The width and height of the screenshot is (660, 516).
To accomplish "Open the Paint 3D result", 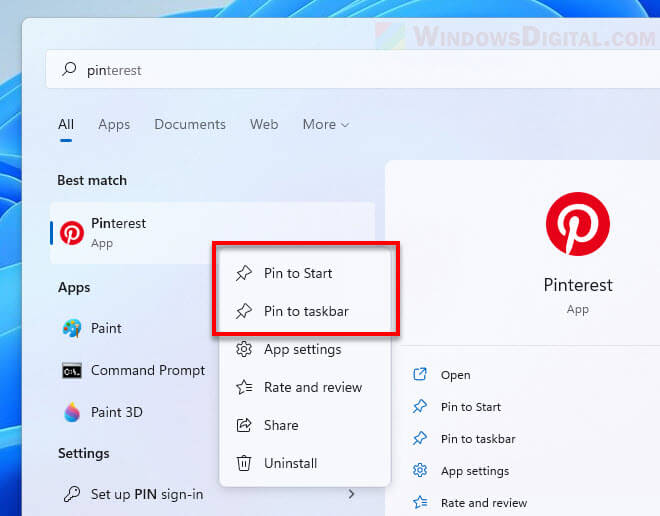I will click(117, 412).
